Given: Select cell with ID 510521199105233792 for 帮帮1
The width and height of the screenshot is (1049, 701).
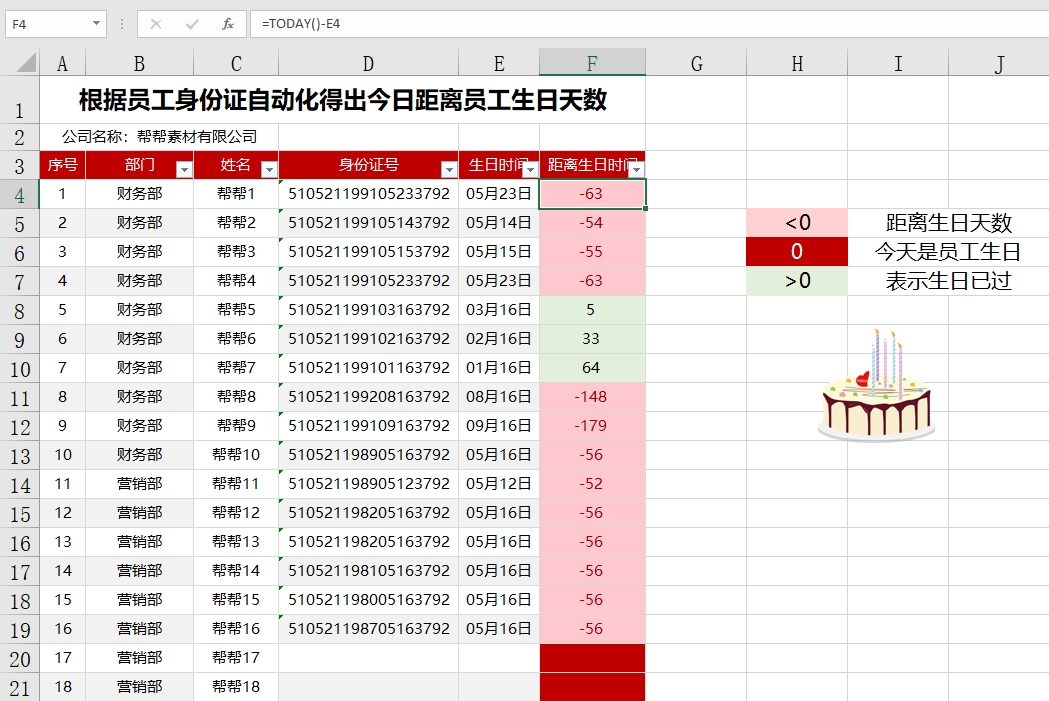Looking at the screenshot, I should [369, 194].
